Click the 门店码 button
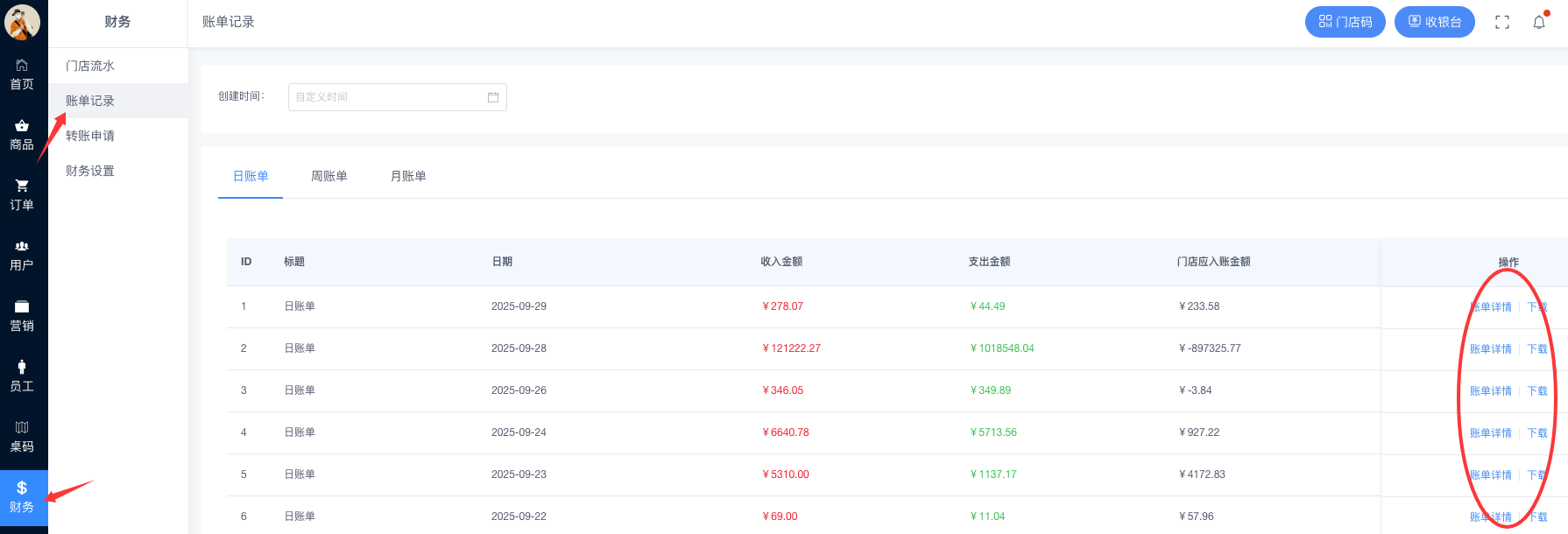Image resolution: width=1568 pixels, height=534 pixels. 1345,22
